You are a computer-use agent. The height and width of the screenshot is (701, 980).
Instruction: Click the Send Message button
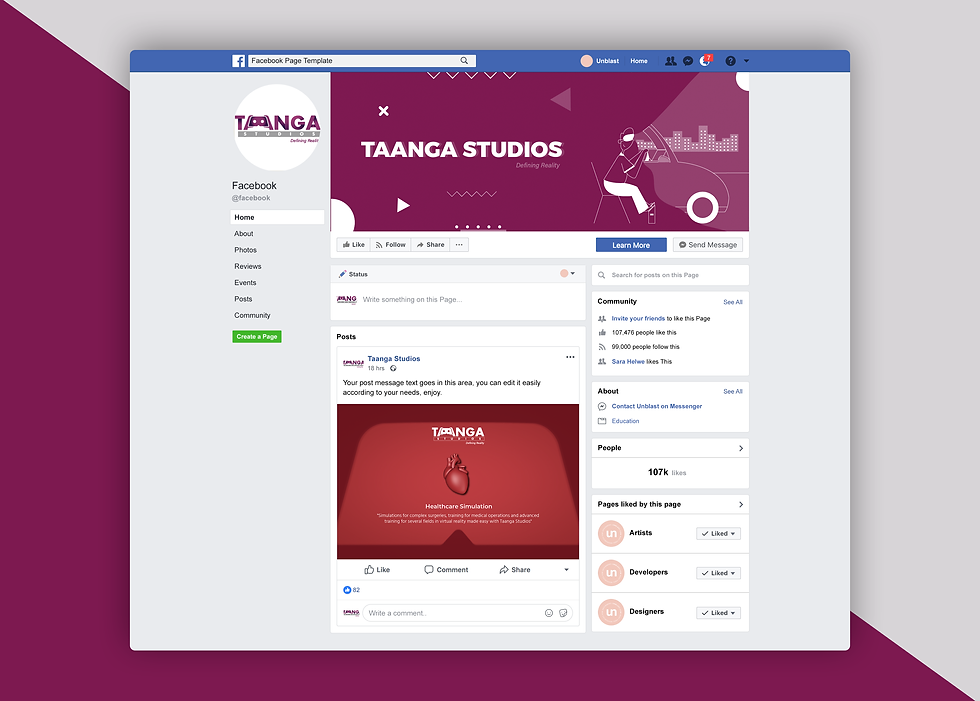click(x=708, y=245)
